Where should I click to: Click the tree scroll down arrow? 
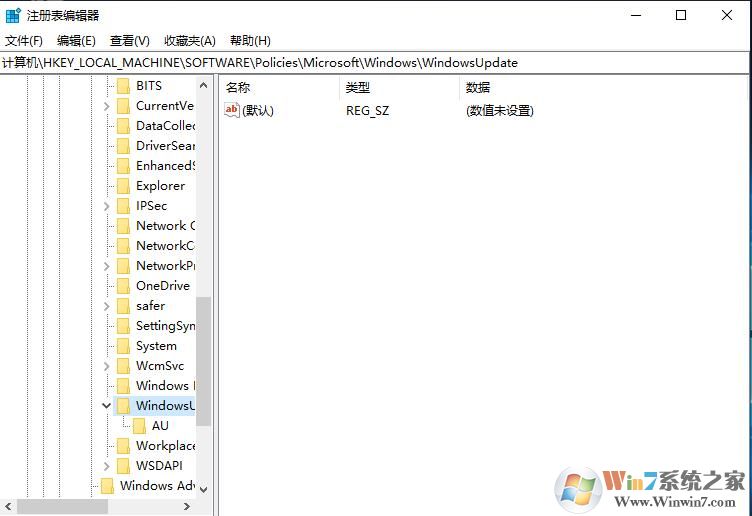pyautogui.click(x=203, y=489)
